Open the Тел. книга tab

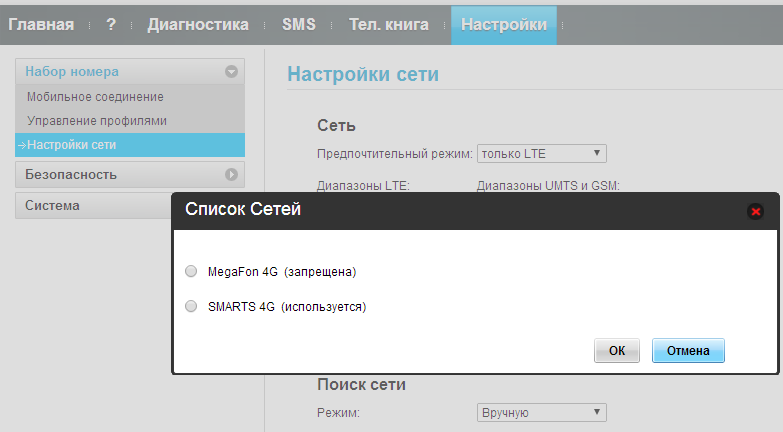pyautogui.click(x=389, y=24)
